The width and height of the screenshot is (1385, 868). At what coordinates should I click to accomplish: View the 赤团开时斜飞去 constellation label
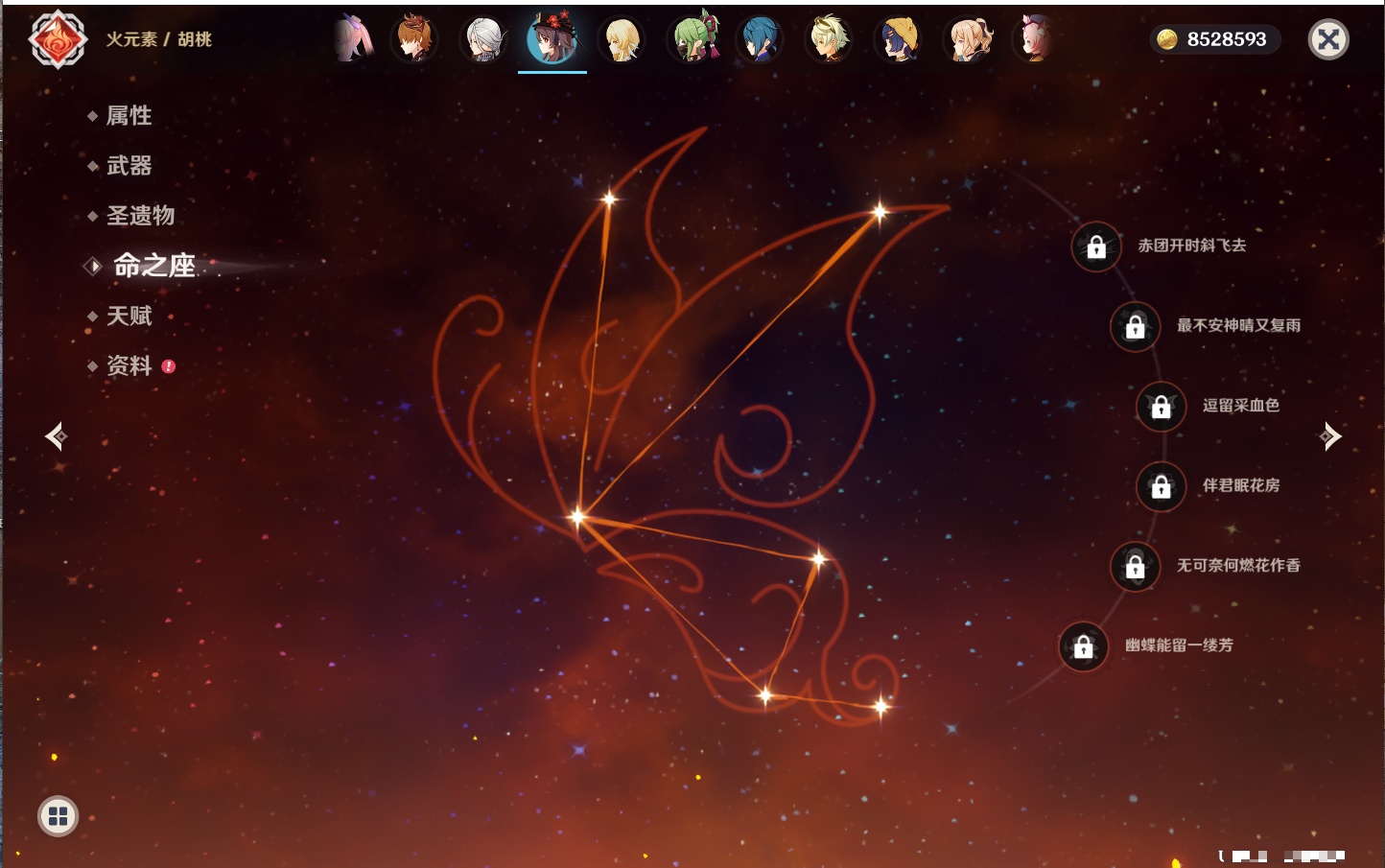(x=1192, y=246)
